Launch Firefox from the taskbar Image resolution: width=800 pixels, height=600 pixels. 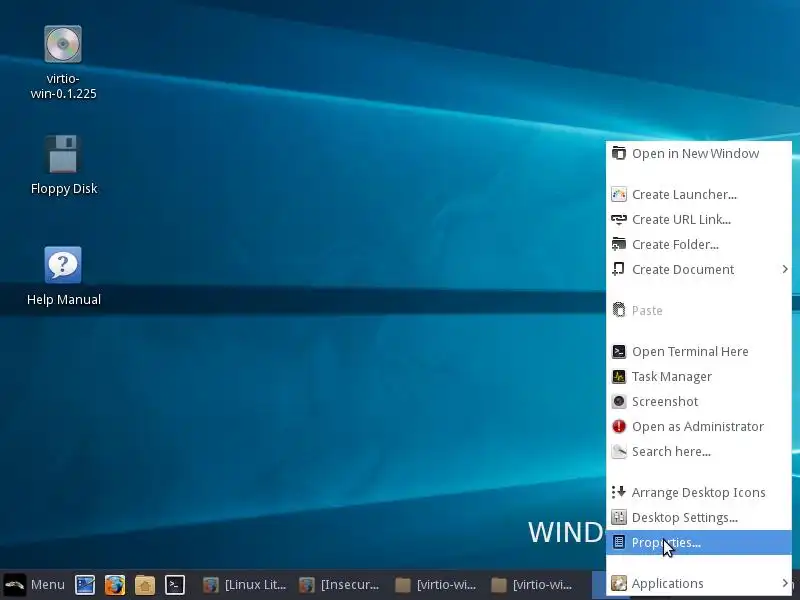point(115,585)
